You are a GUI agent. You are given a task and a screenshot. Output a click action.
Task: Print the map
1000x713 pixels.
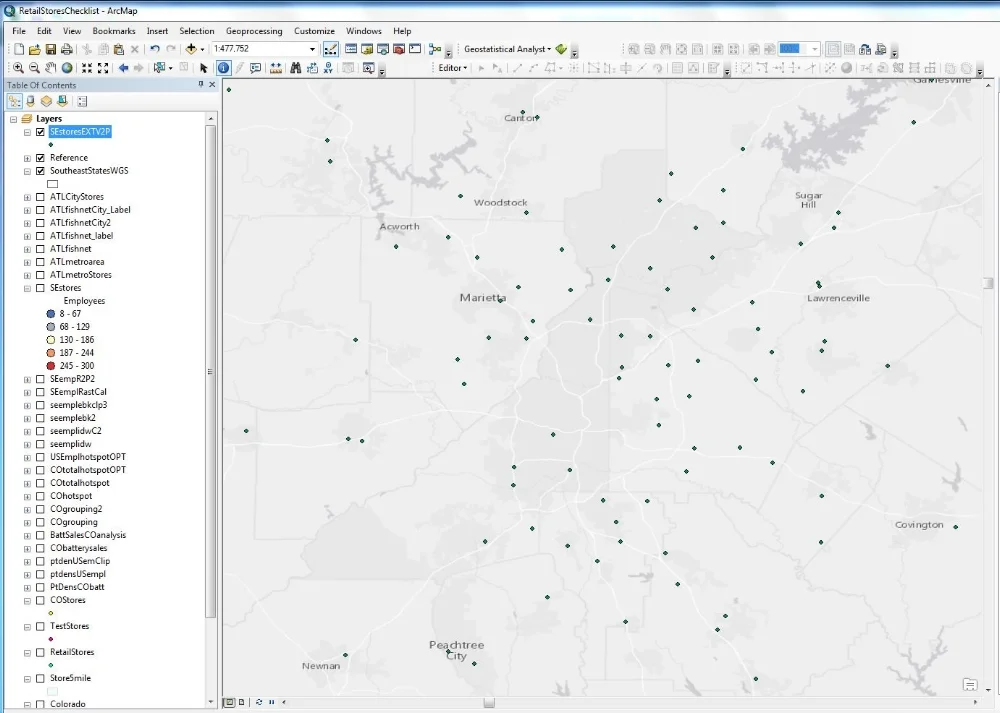tap(66, 49)
